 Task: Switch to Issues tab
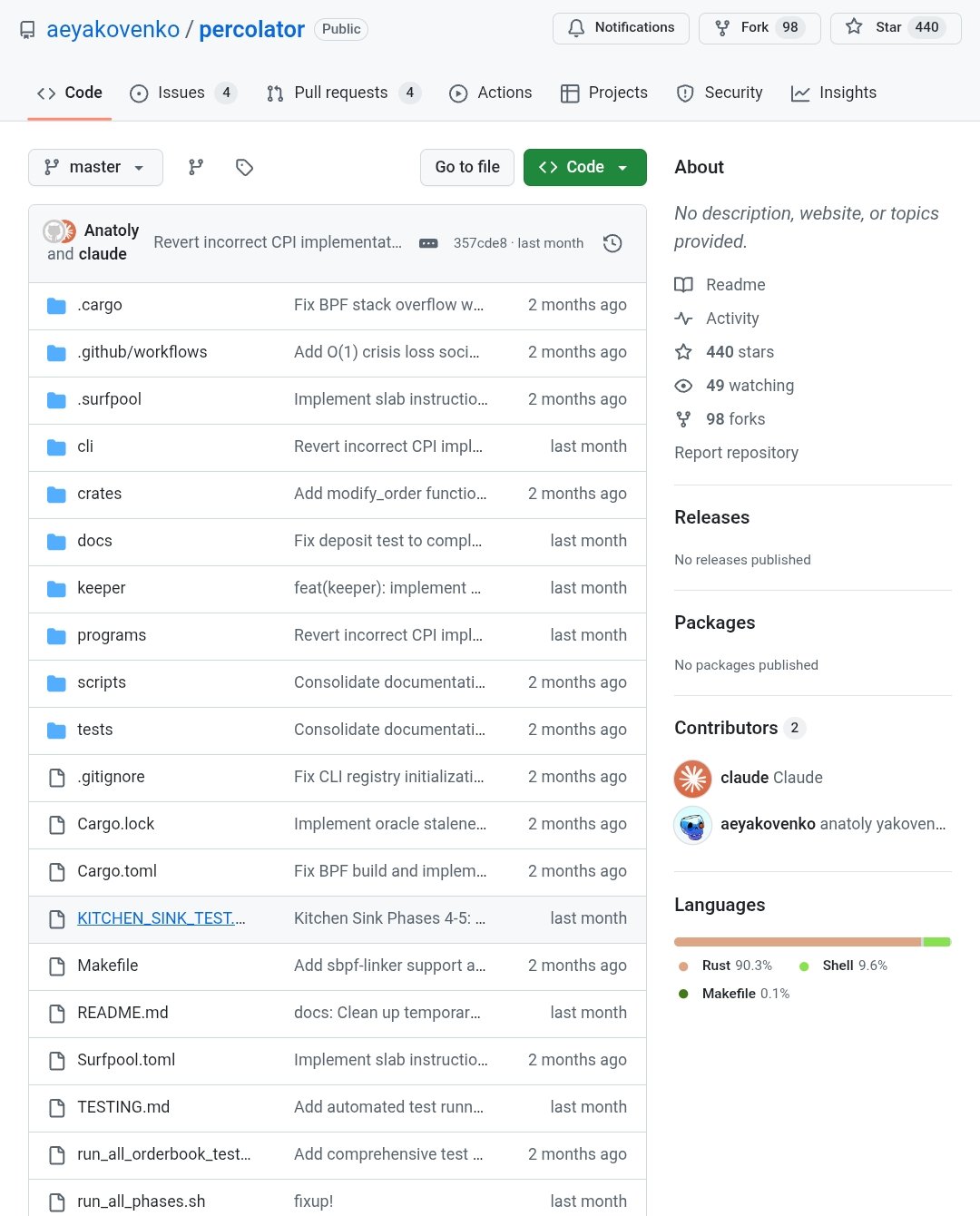pos(182,93)
